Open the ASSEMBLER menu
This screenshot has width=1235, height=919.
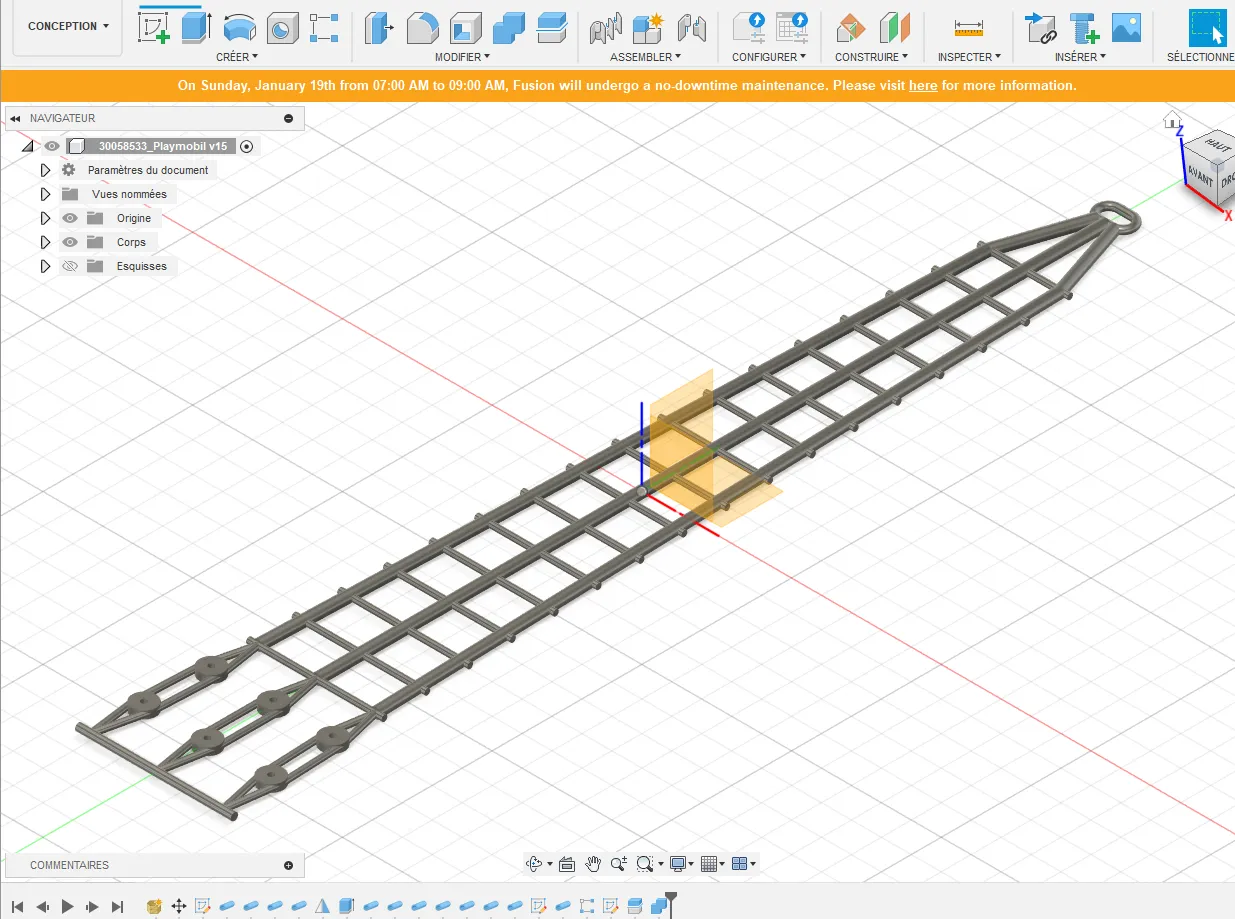click(x=645, y=57)
